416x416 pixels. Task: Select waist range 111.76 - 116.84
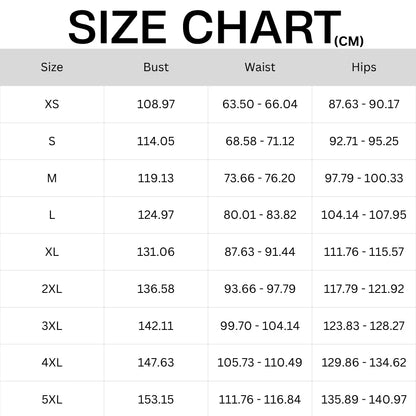(x=260, y=400)
